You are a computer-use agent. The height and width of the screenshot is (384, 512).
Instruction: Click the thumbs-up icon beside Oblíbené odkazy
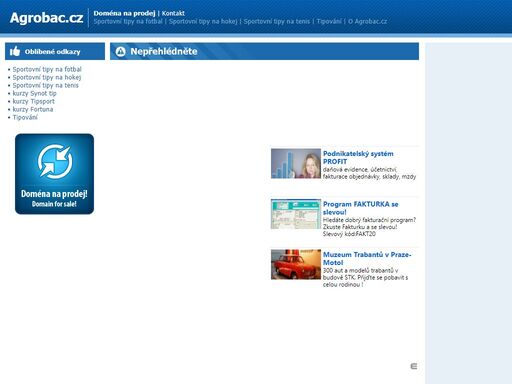(x=15, y=51)
